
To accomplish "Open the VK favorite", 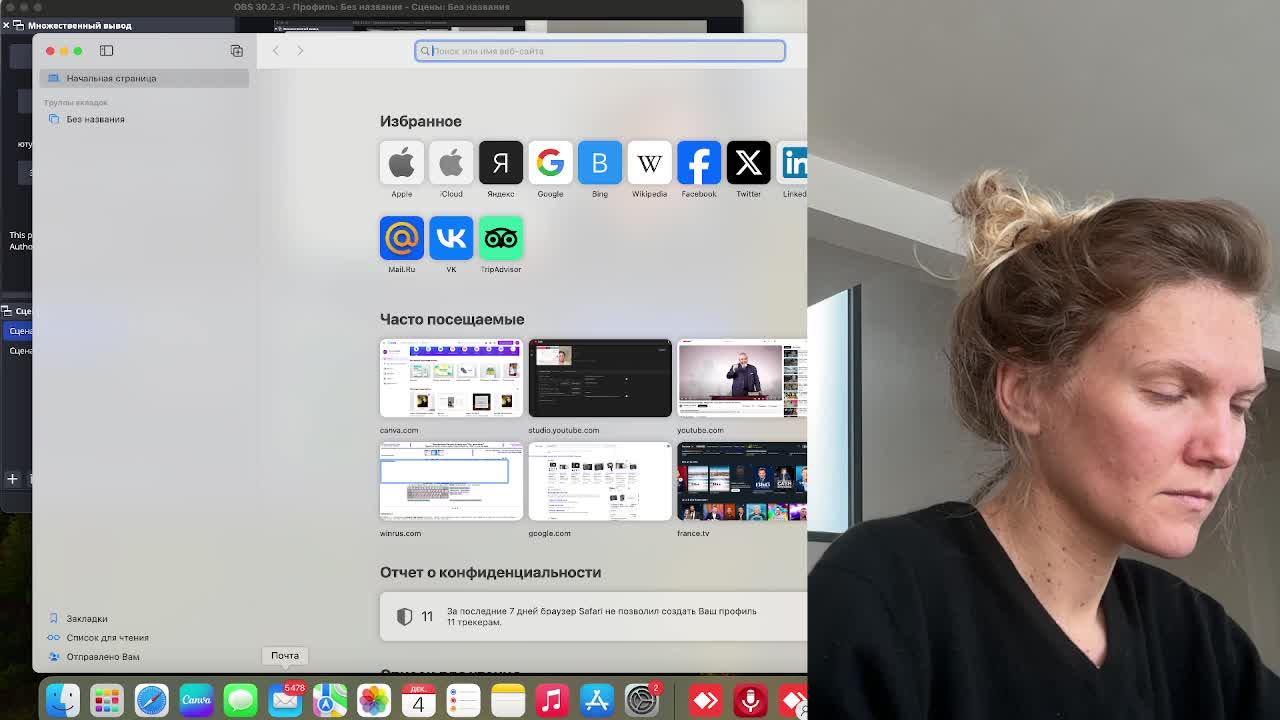I will pos(451,237).
